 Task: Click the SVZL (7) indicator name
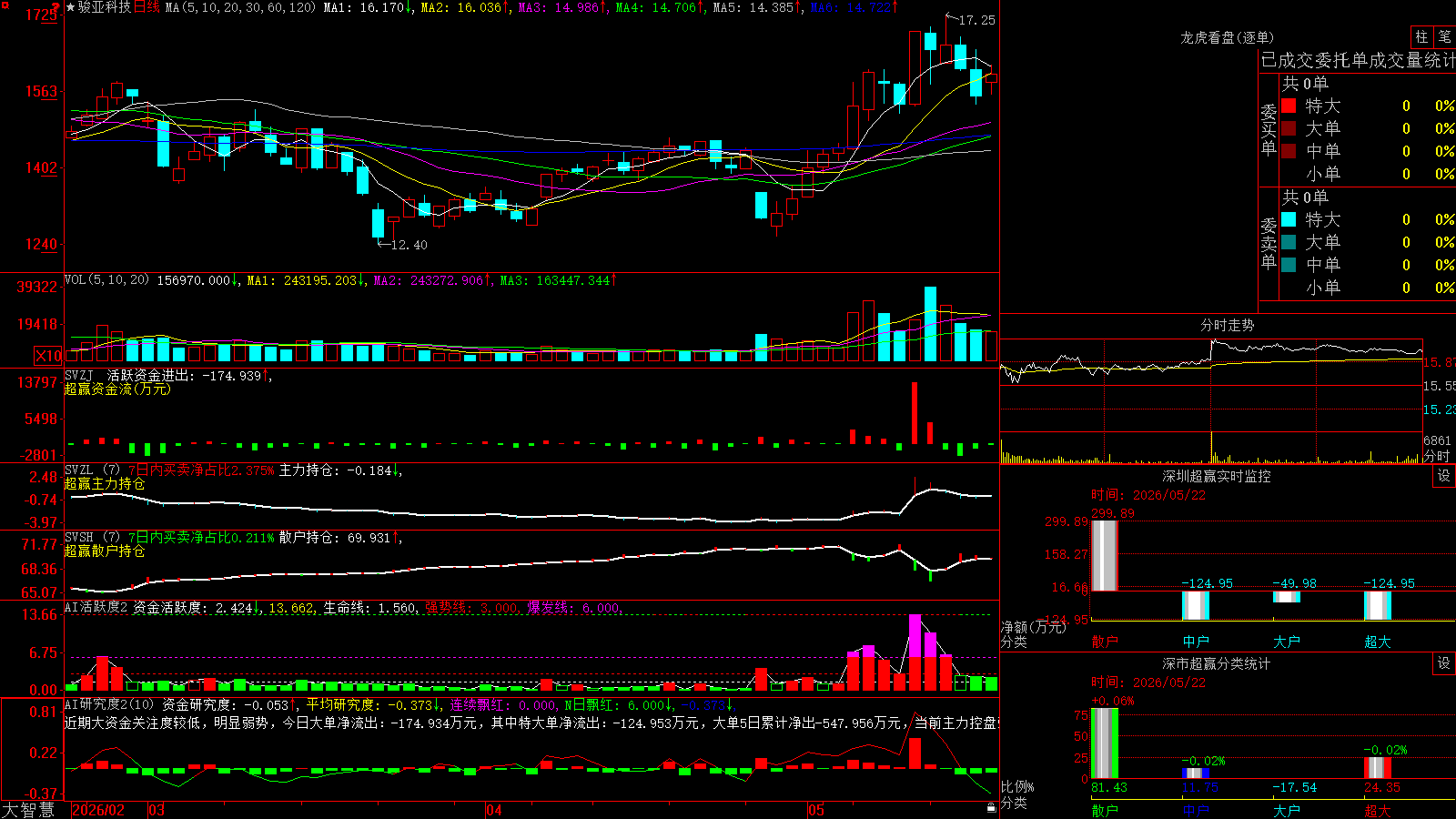click(92, 470)
